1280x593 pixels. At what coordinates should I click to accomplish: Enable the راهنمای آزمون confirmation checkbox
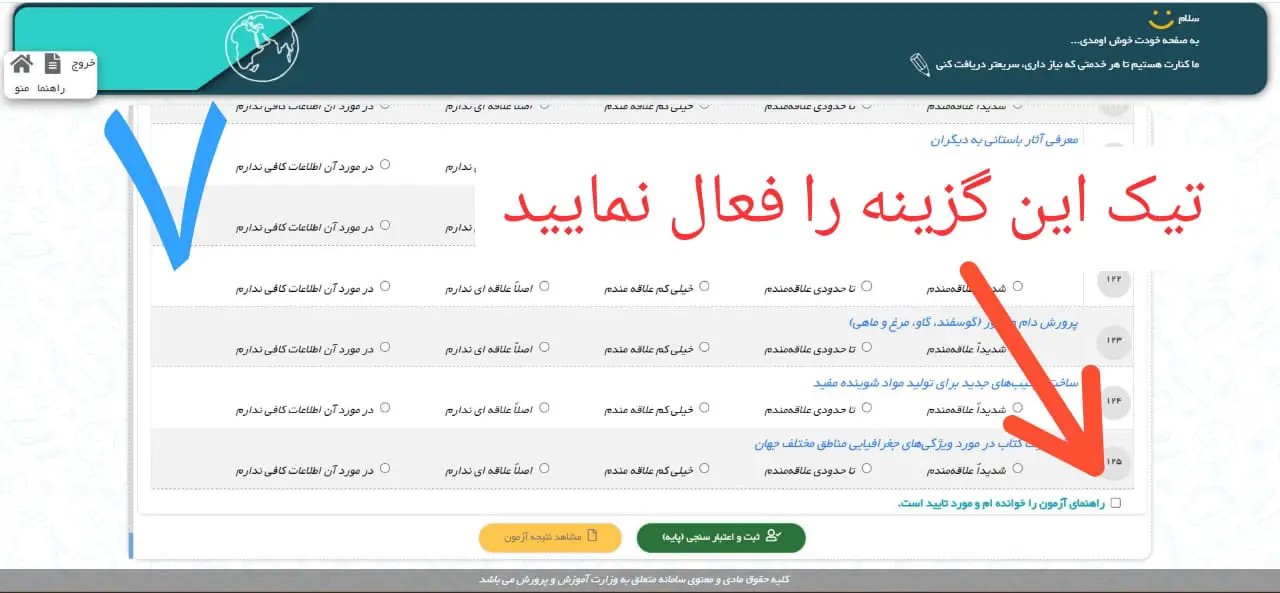1116,503
